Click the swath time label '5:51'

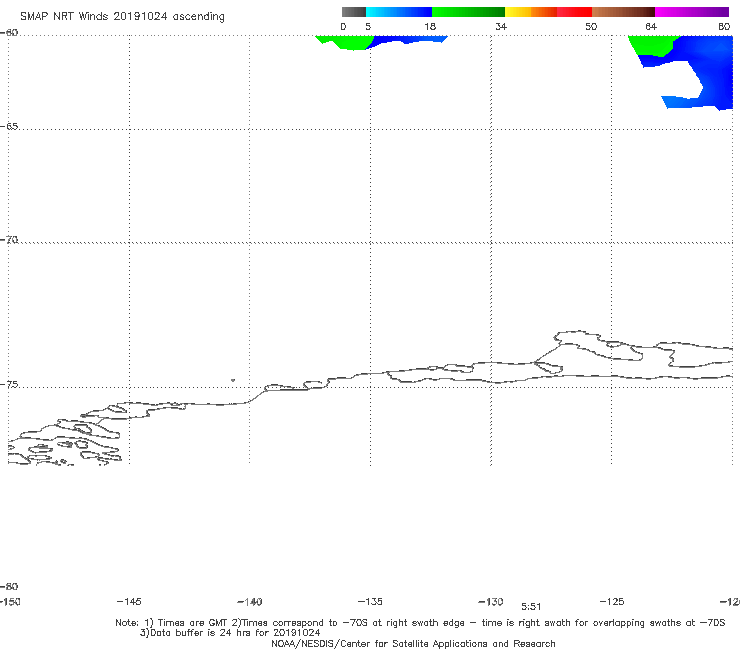531,607
